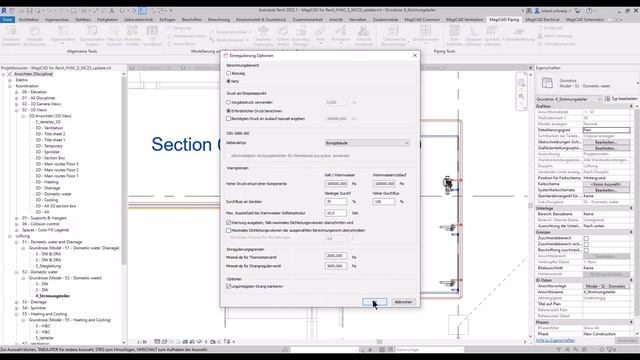Collapse the Koordination node in project browser

click(x=10, y=86)
